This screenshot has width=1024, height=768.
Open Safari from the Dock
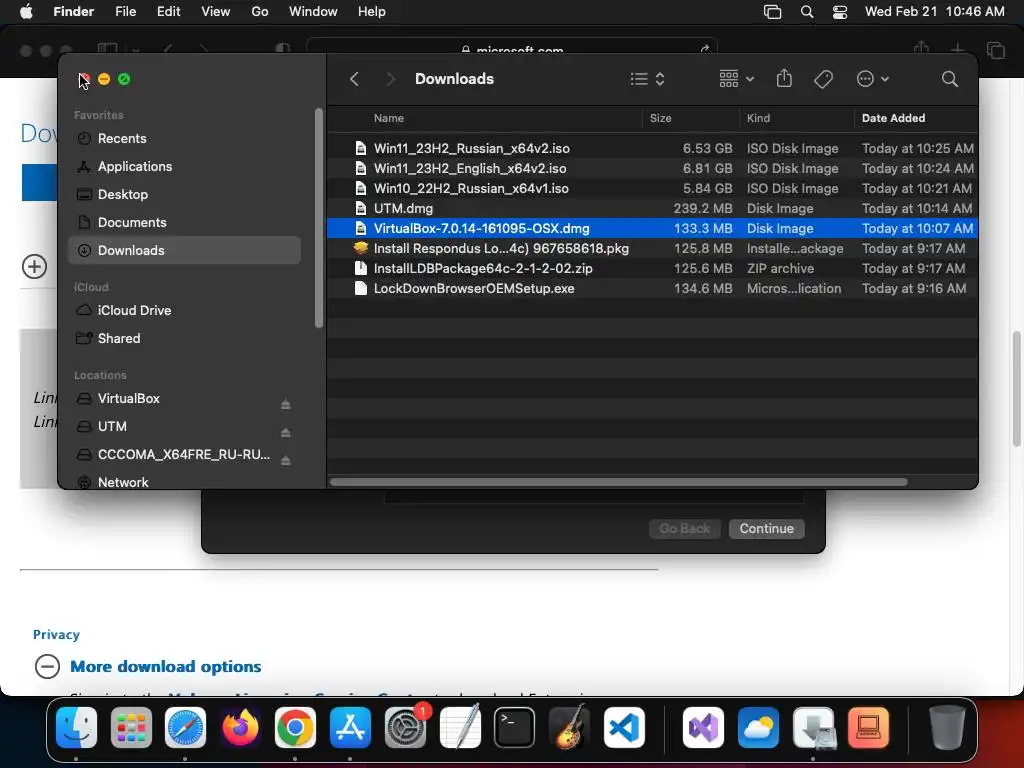click(185, 728)
